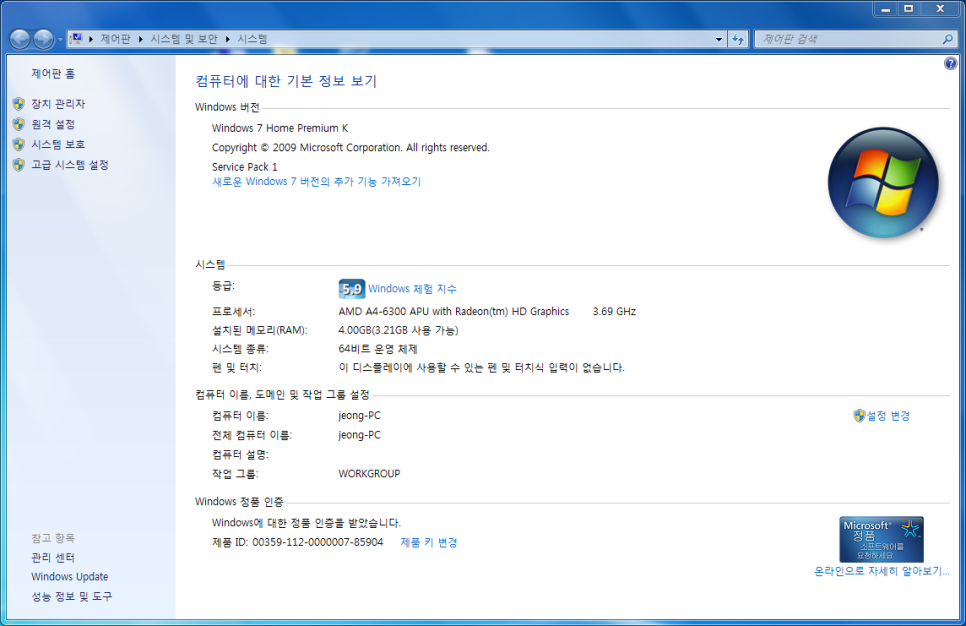This screenshot has width=966, height=626.
Task: Click the 64비트 운영 체제 value
Action: pyautogui.click(x=378, y=349)
